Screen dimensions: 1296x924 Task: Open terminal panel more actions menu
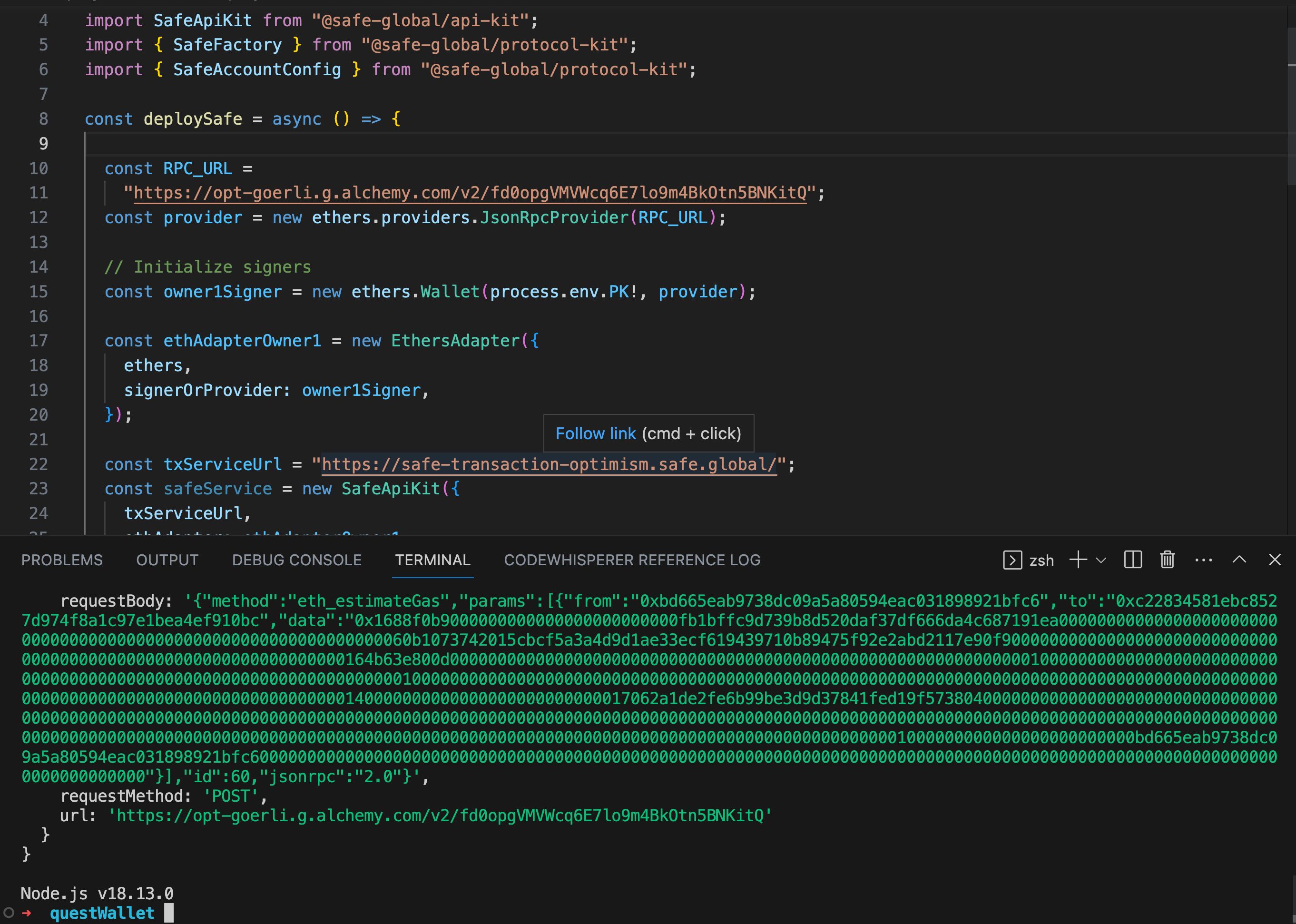1203,560
